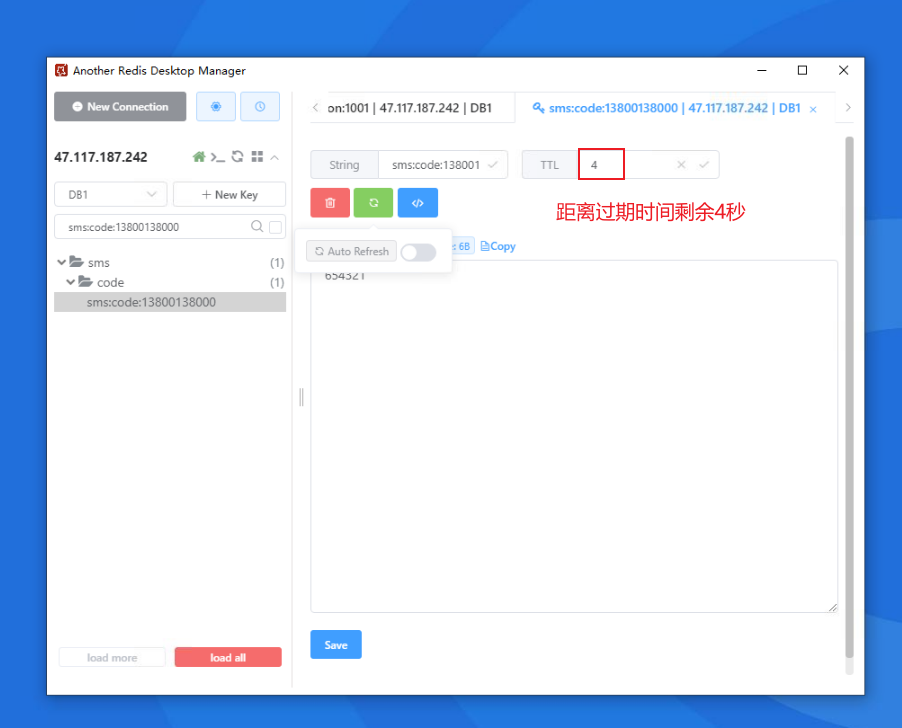The height and width of the screenshot is (728, 902).
Task: Click the Copy link
Action: 498,246
